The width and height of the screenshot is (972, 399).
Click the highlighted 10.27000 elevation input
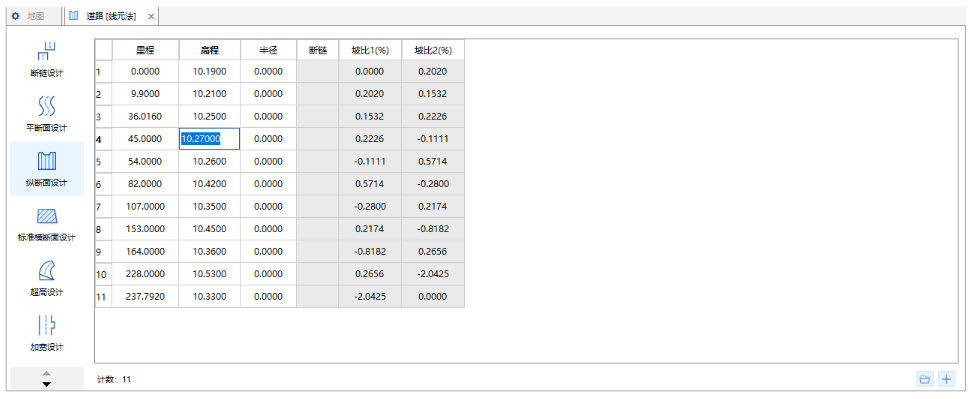(x=210, y=139)
